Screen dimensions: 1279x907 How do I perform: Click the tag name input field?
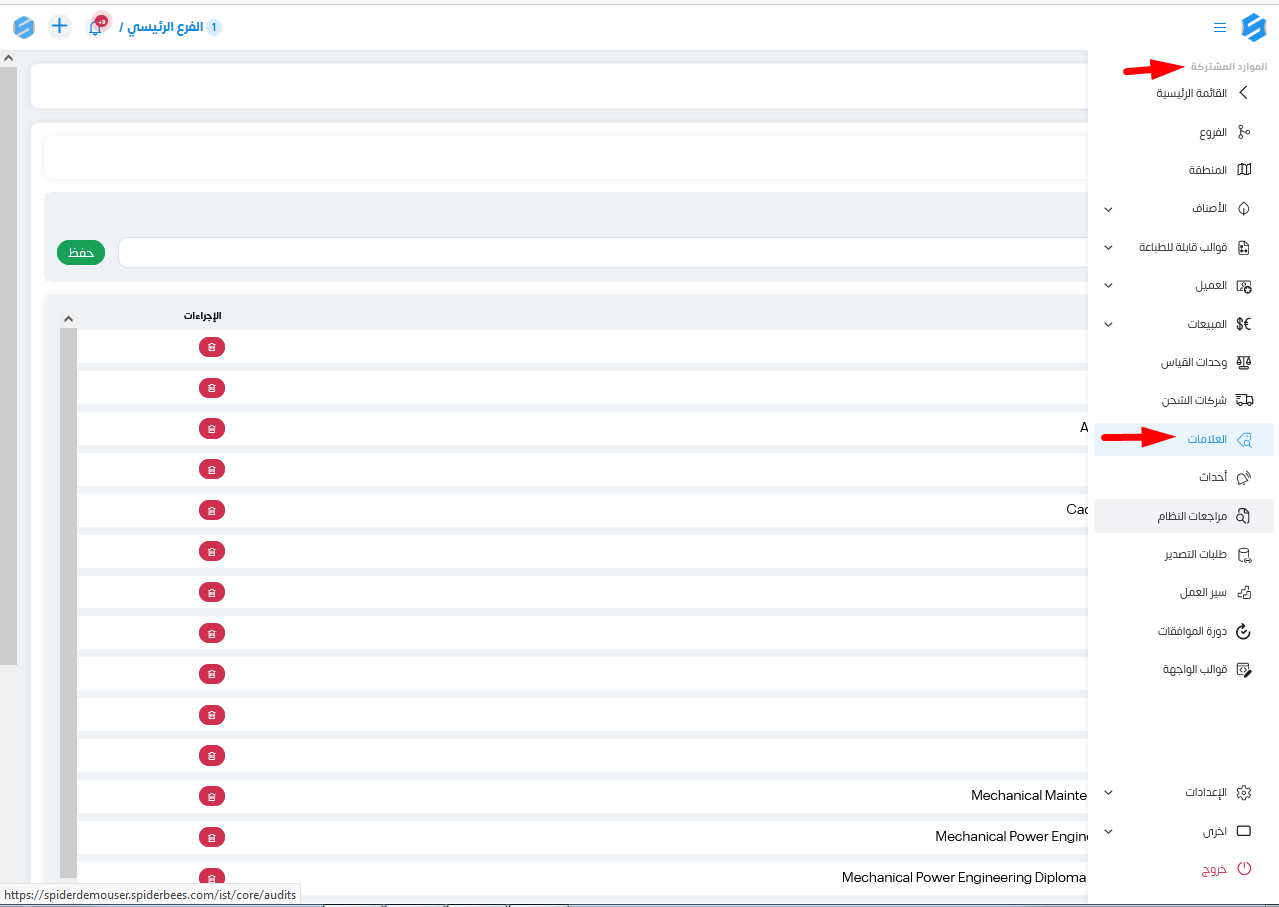(600, 253)
